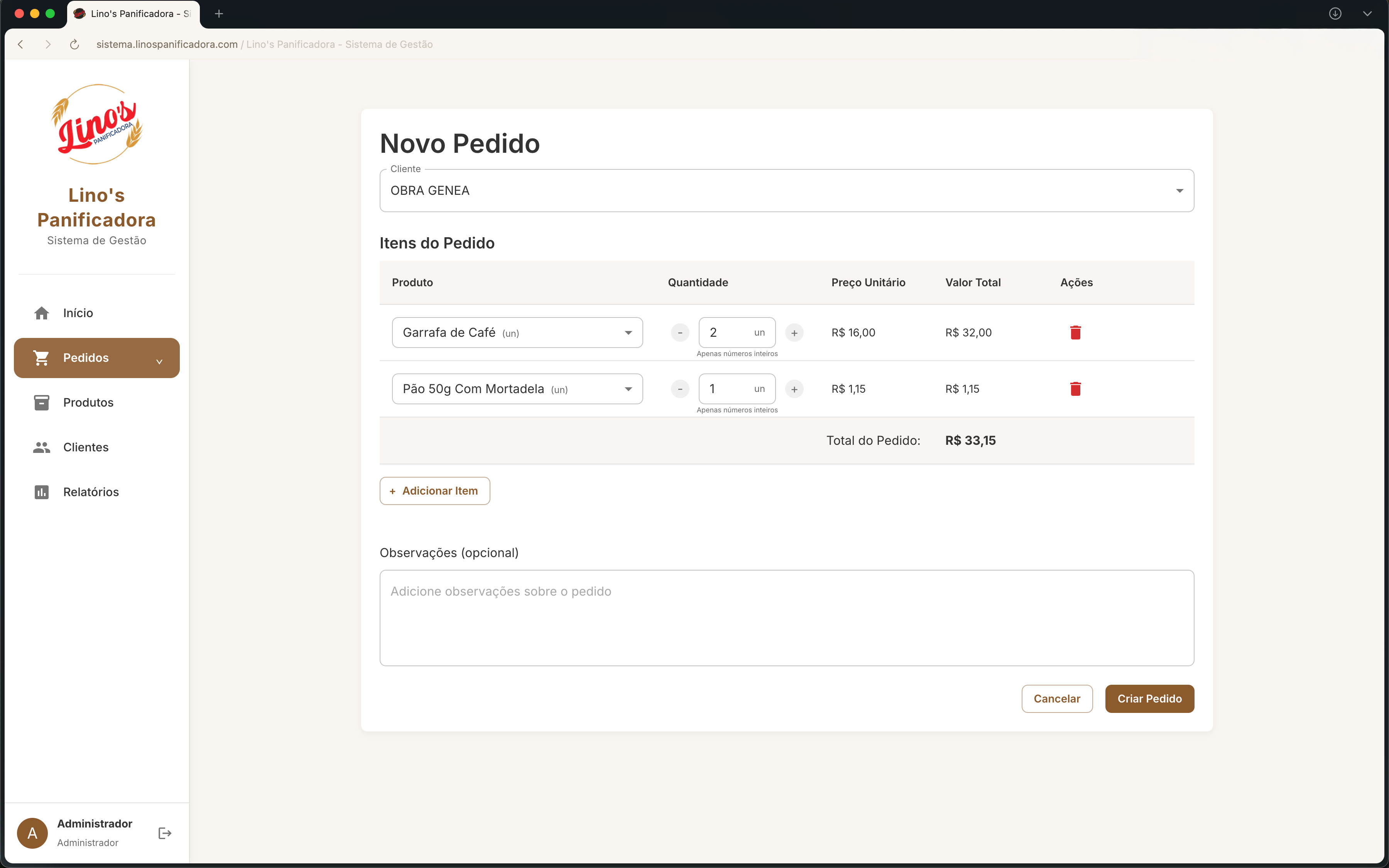
Task: Click the Cancelar button
Action: pos(1057,699)
